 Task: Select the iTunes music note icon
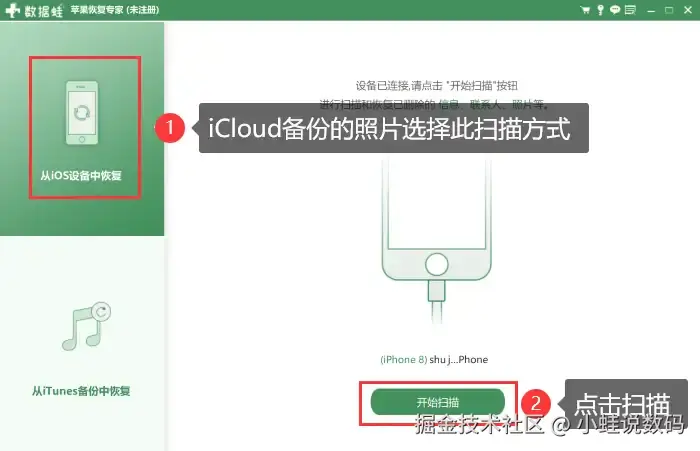point(87,326)
